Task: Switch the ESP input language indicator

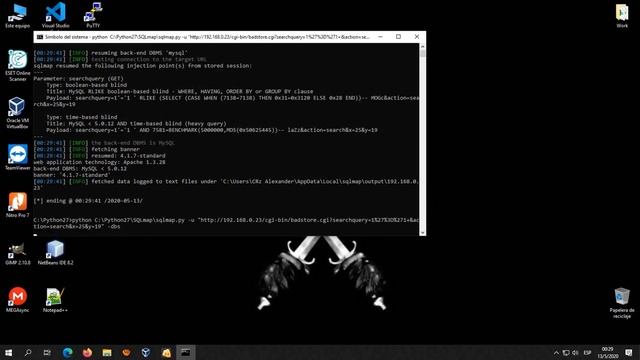Action: (x=587, y=353)
